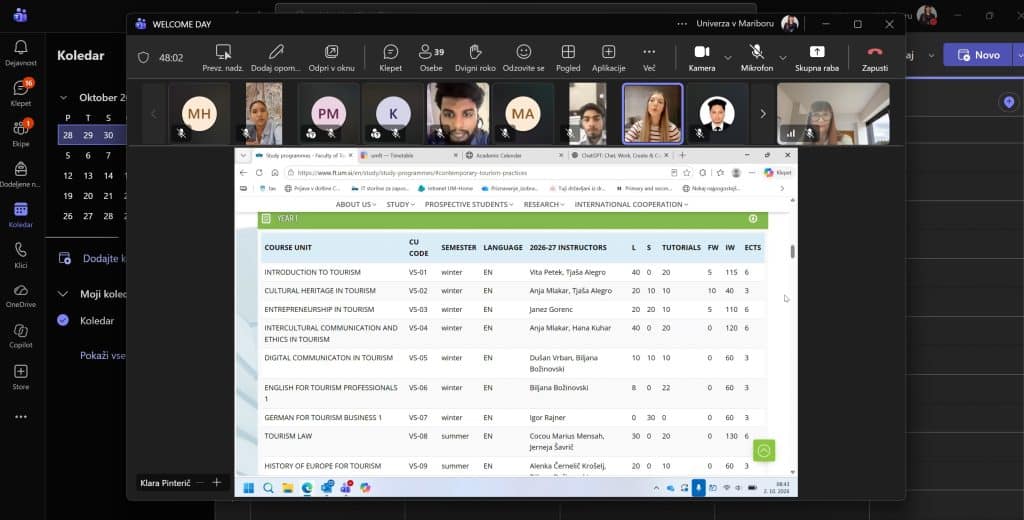Select participant tile MA
This screenshot has height=520, width=1024.
point(522,114)
